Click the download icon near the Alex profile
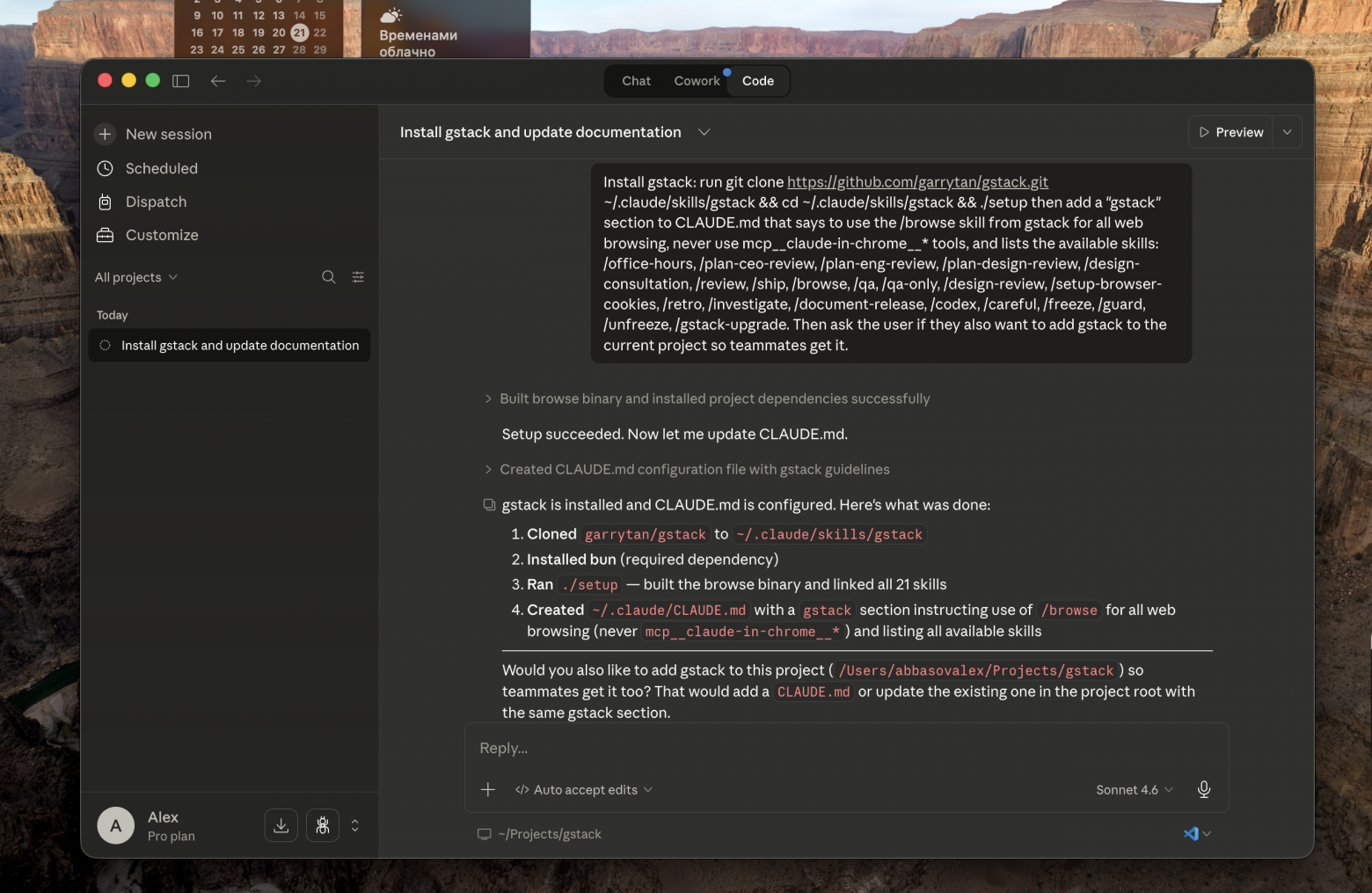This screenshot has height=893, width=1372. 281,825
